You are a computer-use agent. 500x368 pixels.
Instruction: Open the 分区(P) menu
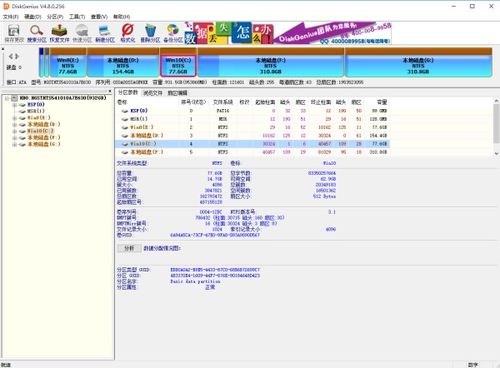coord(55,17)
